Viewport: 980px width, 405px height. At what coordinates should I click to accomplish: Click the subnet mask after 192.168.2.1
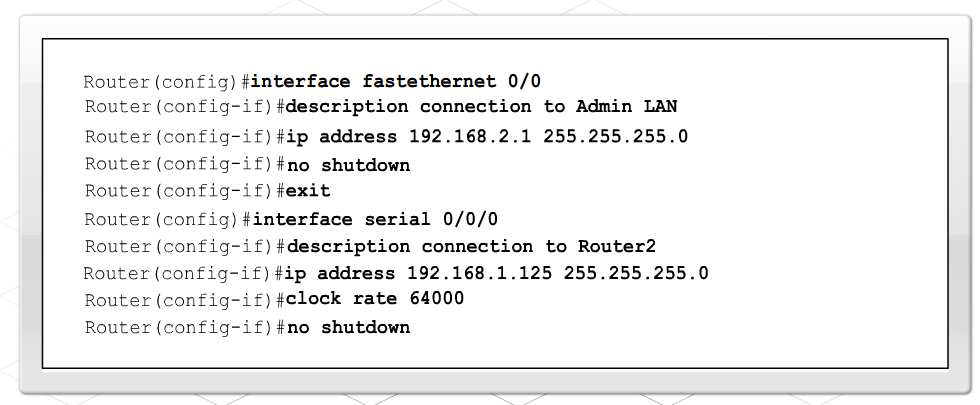click(x=615, y=136)
